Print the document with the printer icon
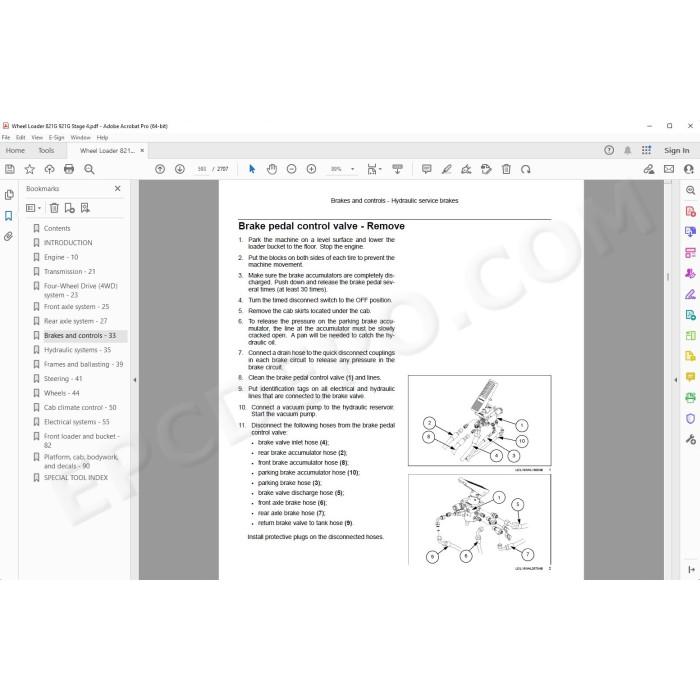This screenshot has width=700, height=700. (69, 169)
